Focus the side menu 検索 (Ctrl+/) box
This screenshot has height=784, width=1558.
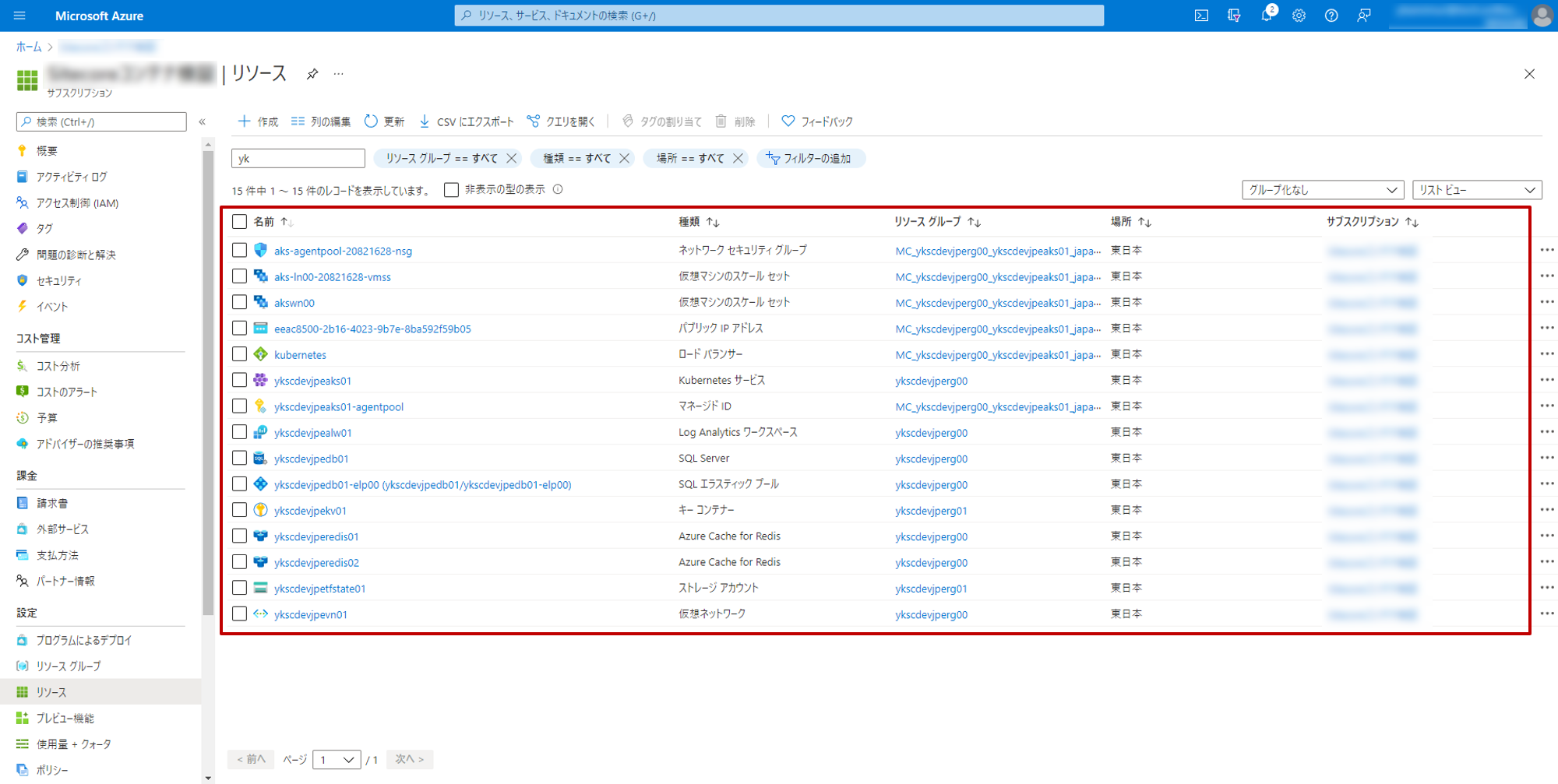101,121
